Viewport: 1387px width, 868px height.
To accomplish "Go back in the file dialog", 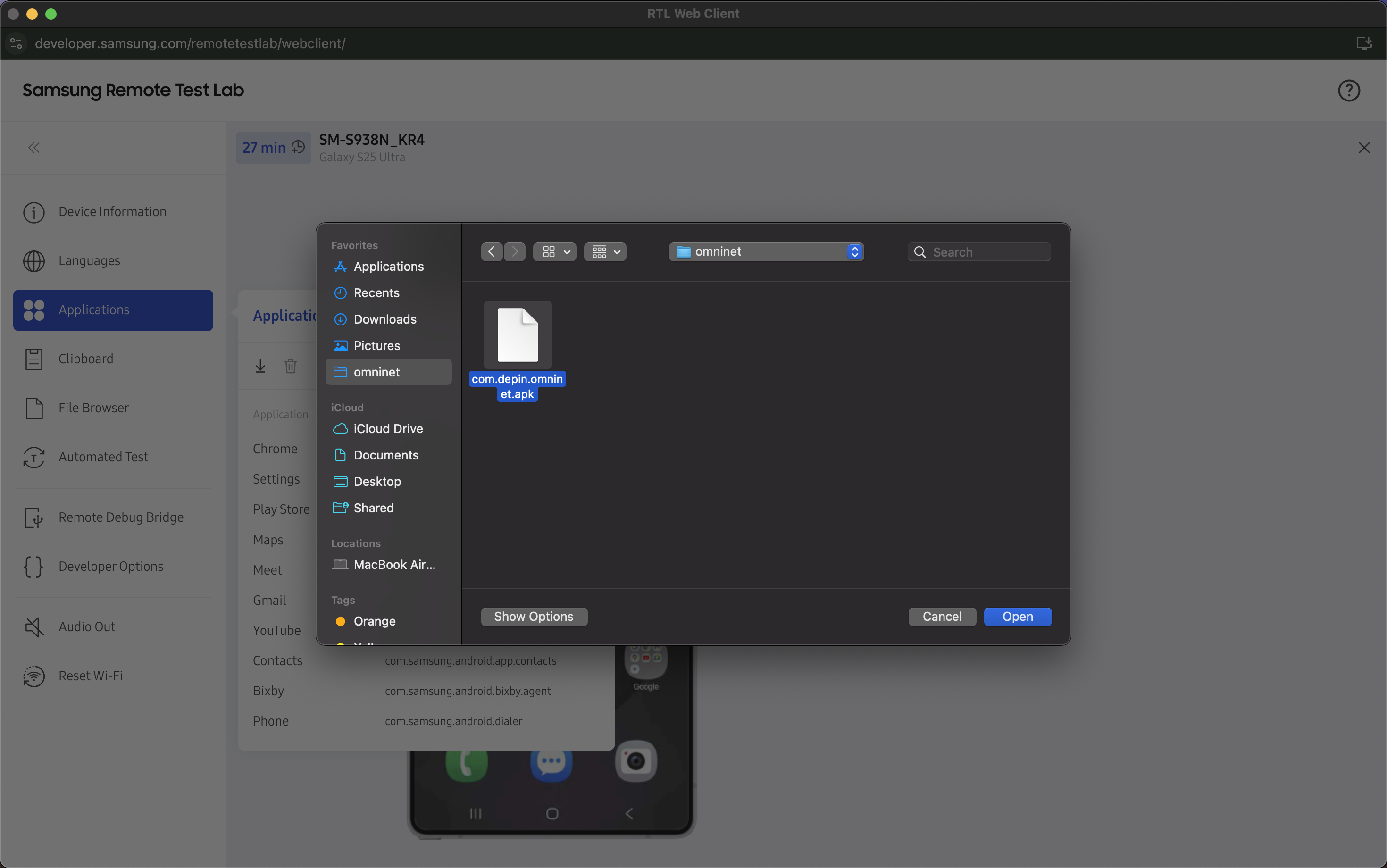I will click(x=492, y=252).
